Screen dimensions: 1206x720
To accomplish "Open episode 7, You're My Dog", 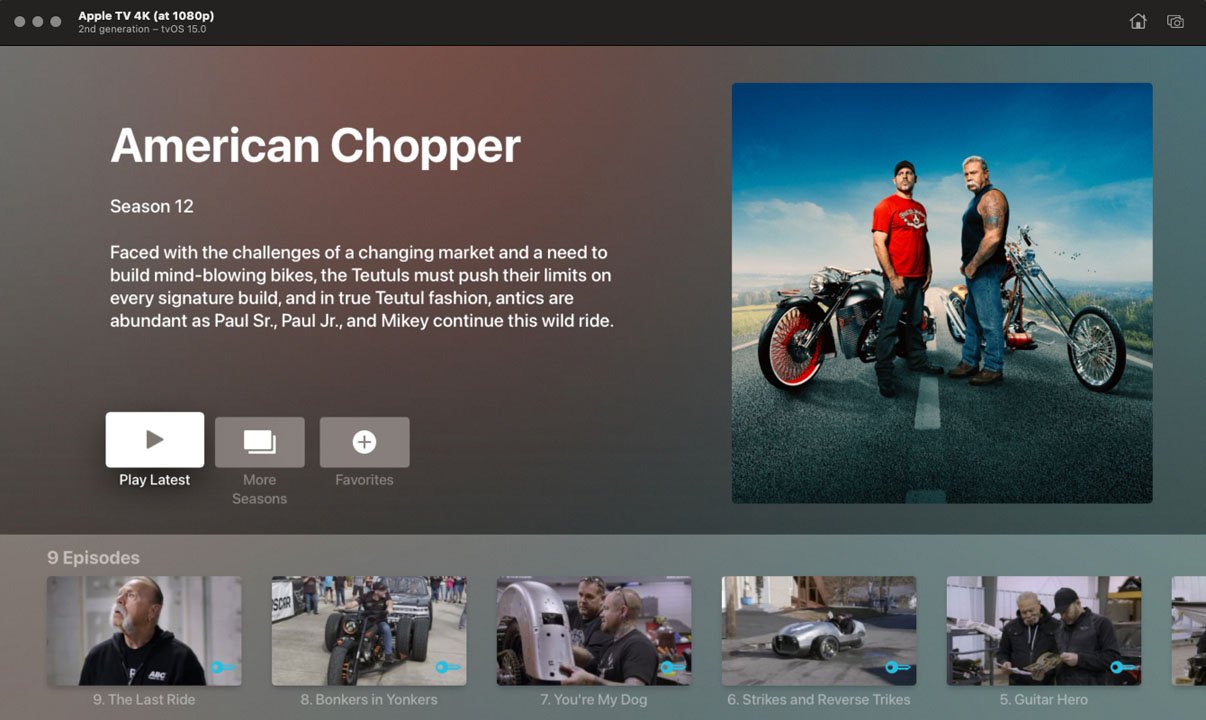I will point(594,630).
